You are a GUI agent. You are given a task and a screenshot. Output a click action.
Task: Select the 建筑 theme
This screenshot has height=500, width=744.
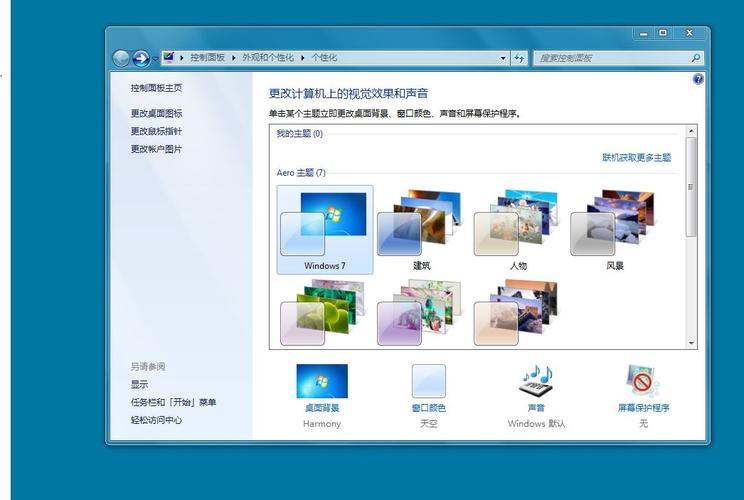[421, 230]
